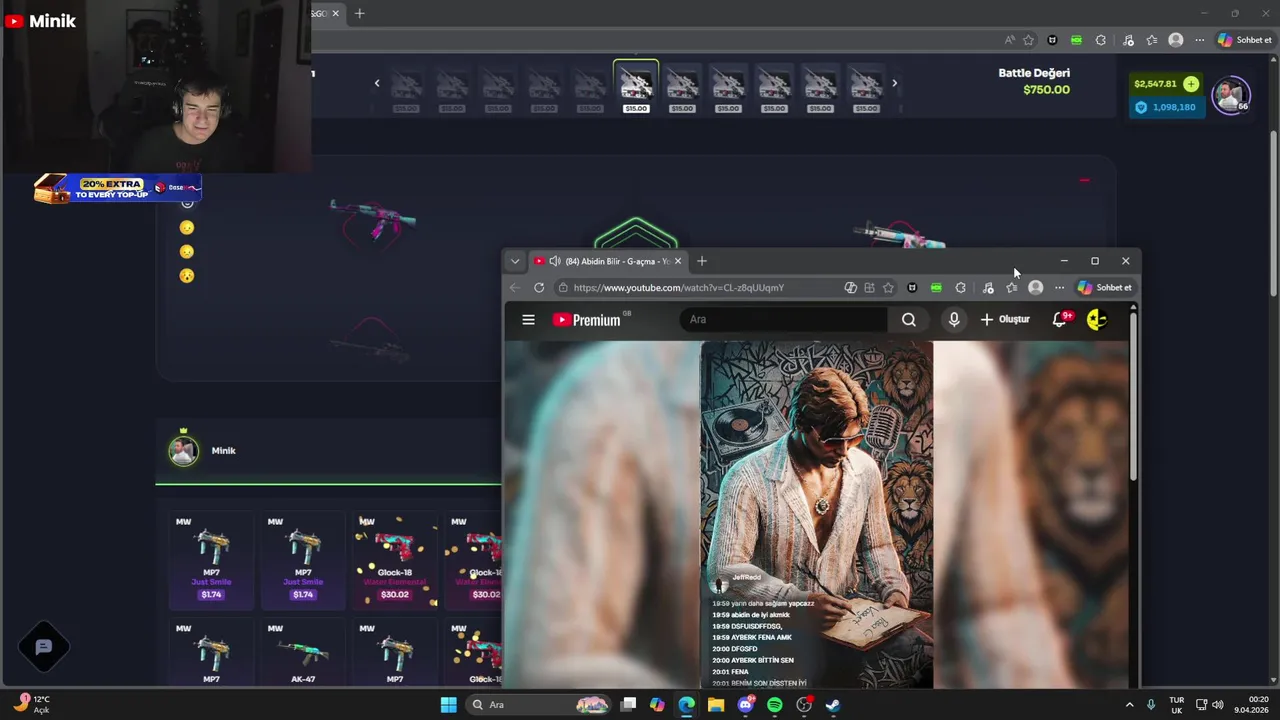Open media control icon in YouTube window toolbar
Viewport: 1280px width, 720px height.
987,288
